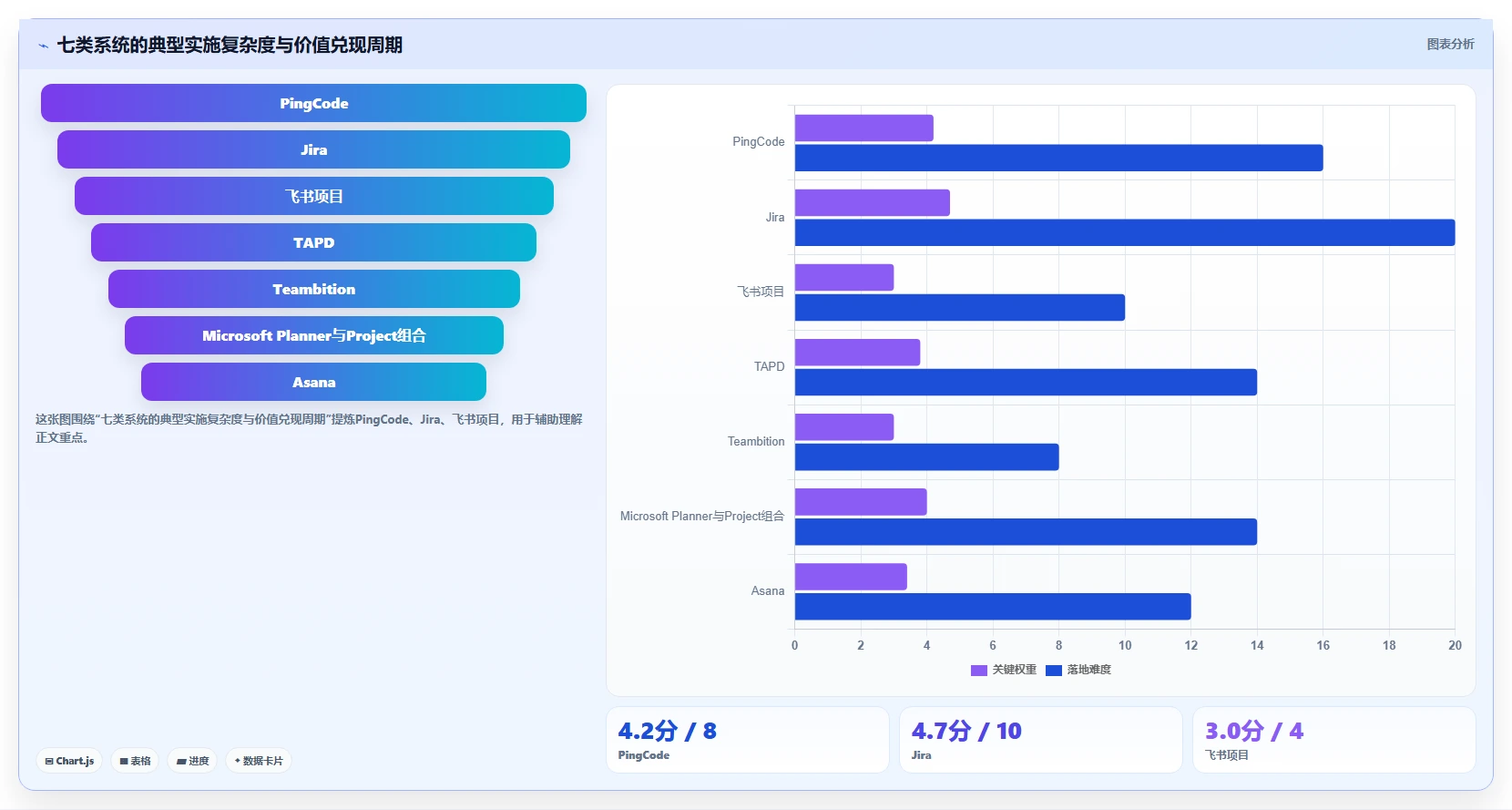Click the small icon before the header title
The width and height of the screenshot is (1512, 810).
coord(43,46)
